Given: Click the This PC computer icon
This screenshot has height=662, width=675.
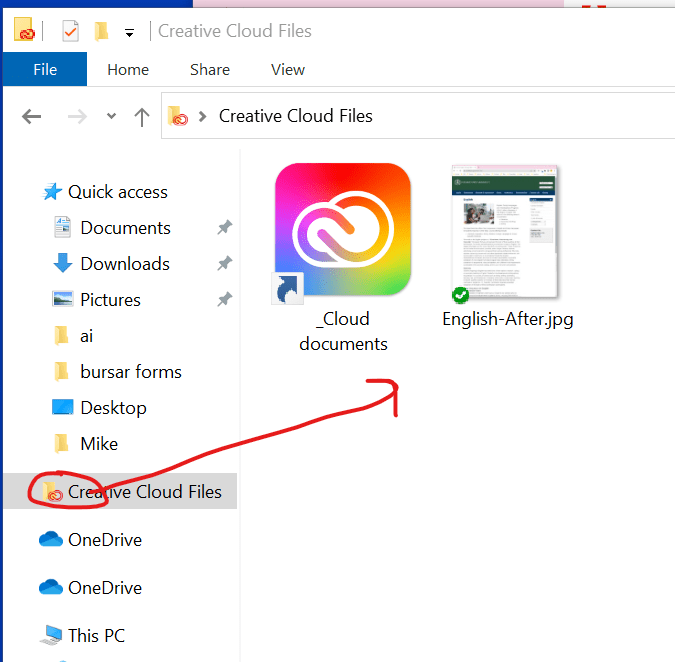Looking at the screenshot, I should coord(52,636).
